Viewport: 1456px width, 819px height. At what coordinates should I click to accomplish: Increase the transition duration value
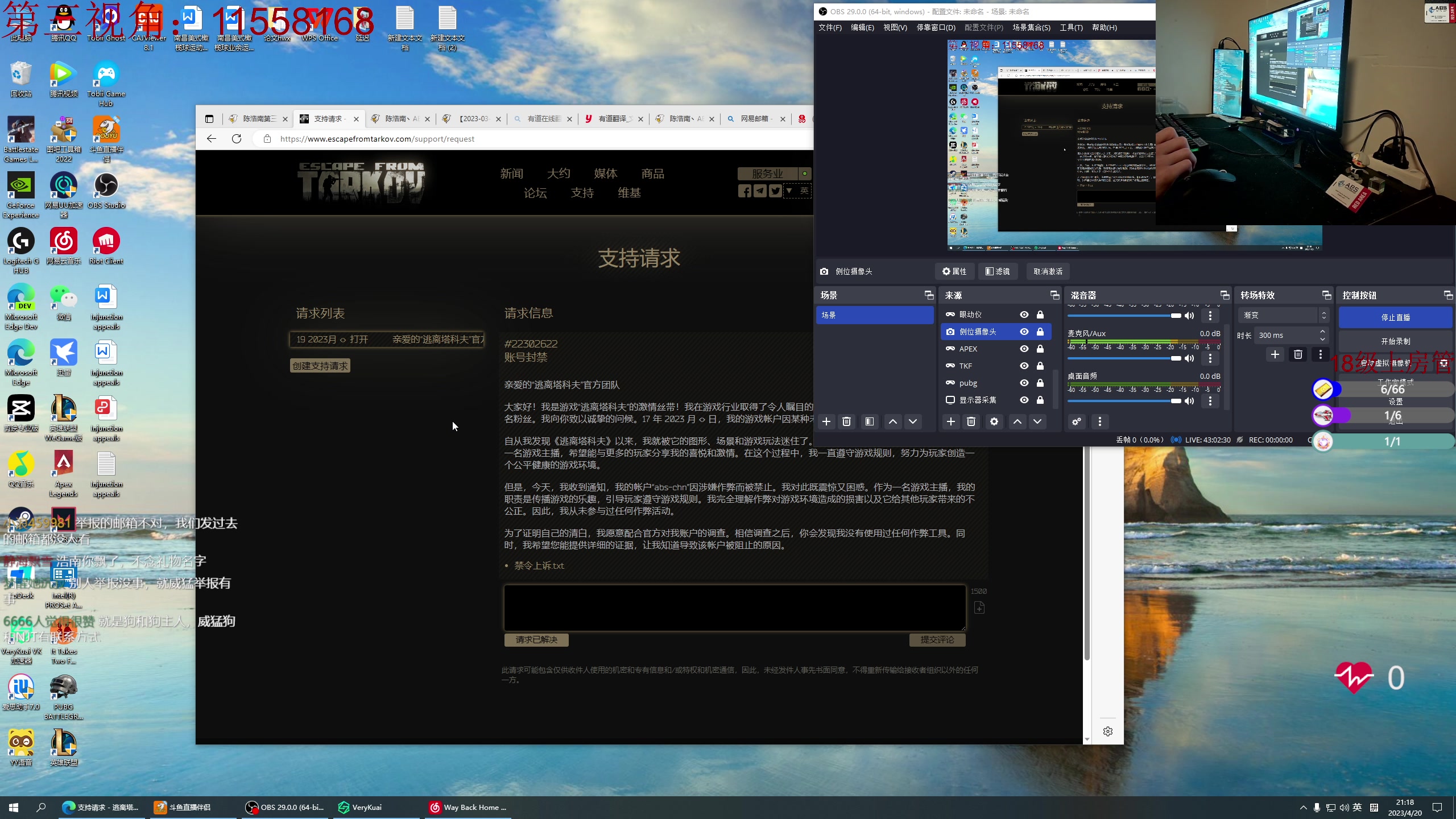pos(1322,332)
